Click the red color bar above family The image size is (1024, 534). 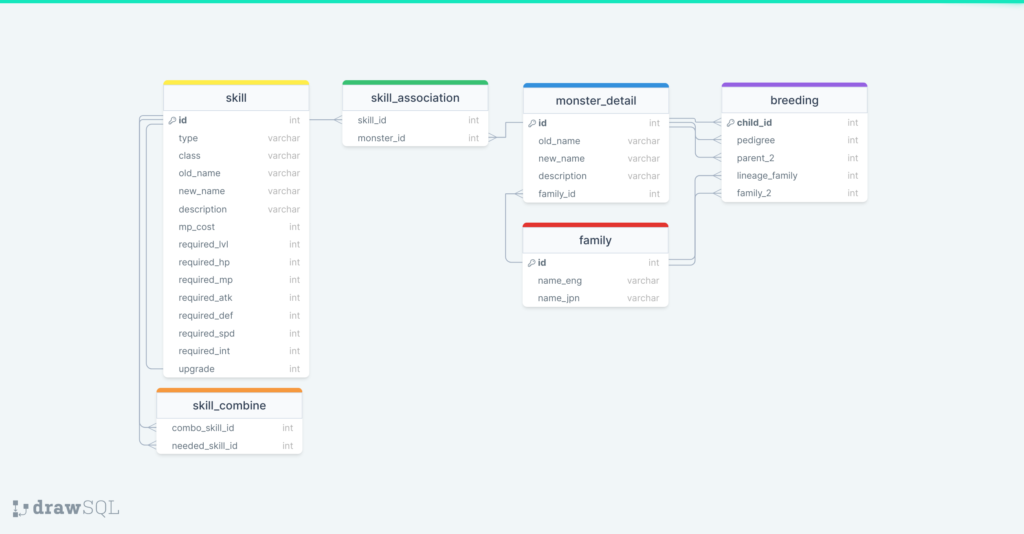coord(595,225)
